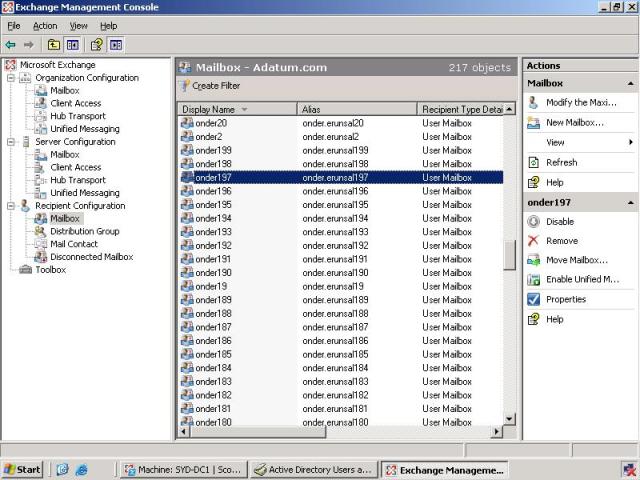
Task: Open the Windows Start button
Action: [23, 470]
